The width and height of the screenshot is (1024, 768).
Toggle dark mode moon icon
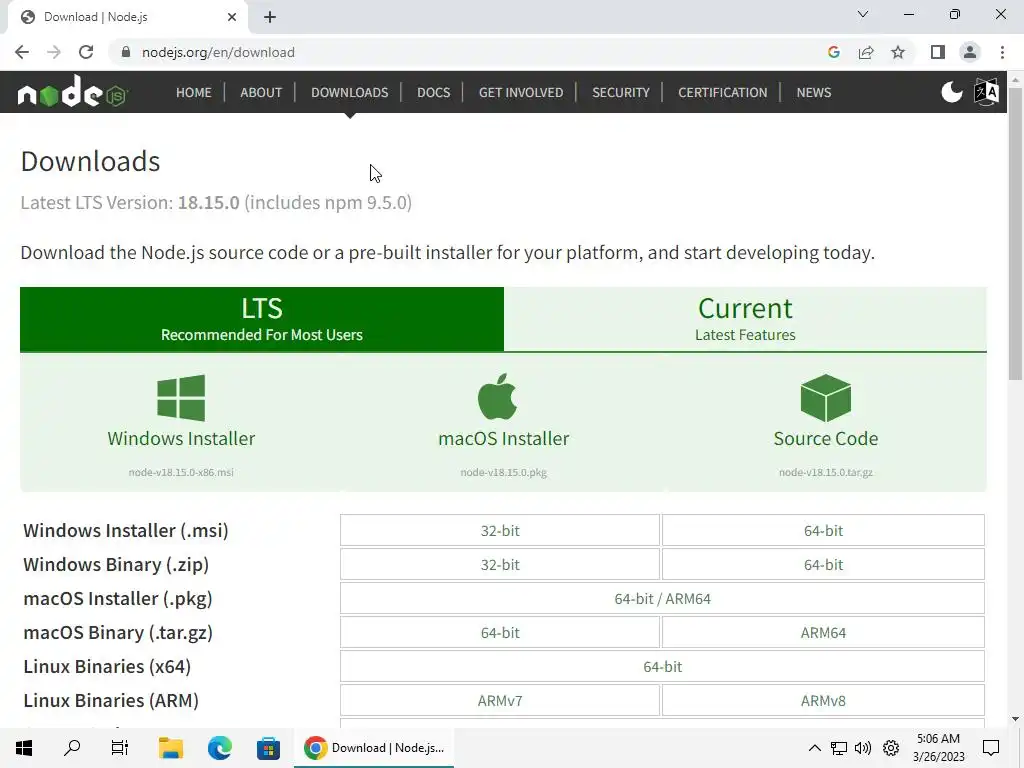(x=952, y=92)
